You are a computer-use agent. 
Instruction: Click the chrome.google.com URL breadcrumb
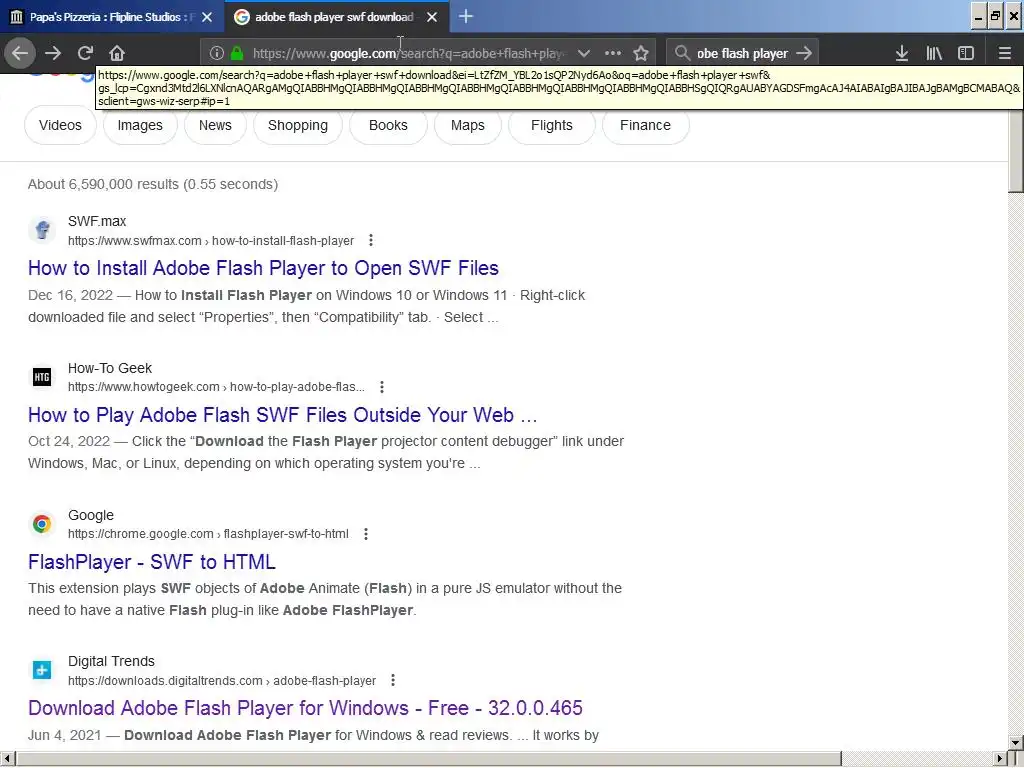[208, 534]
